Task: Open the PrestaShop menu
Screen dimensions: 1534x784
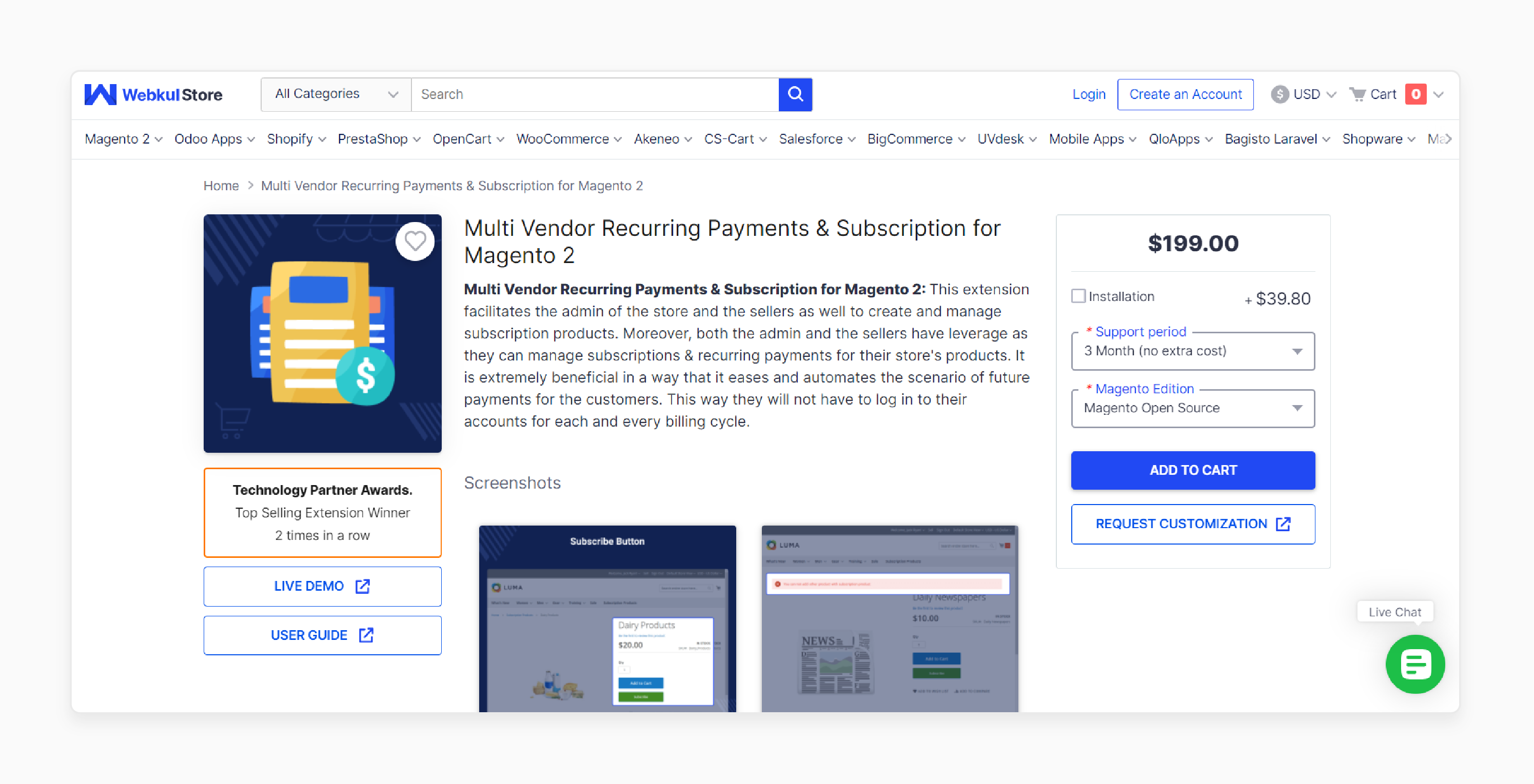Action: click(379, 139)
